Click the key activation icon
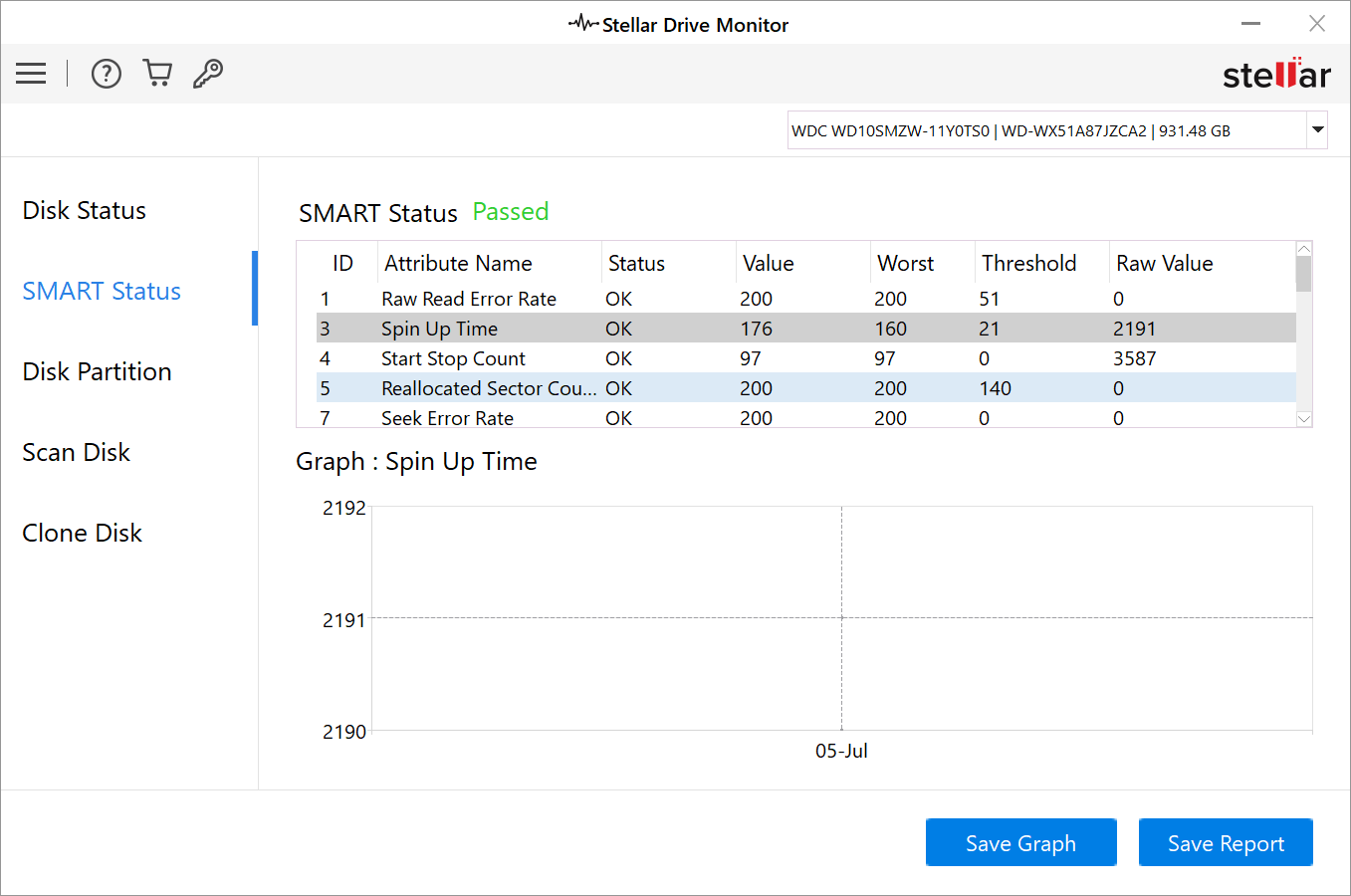The image size is (1351, 896). click(x=207, y=73)
